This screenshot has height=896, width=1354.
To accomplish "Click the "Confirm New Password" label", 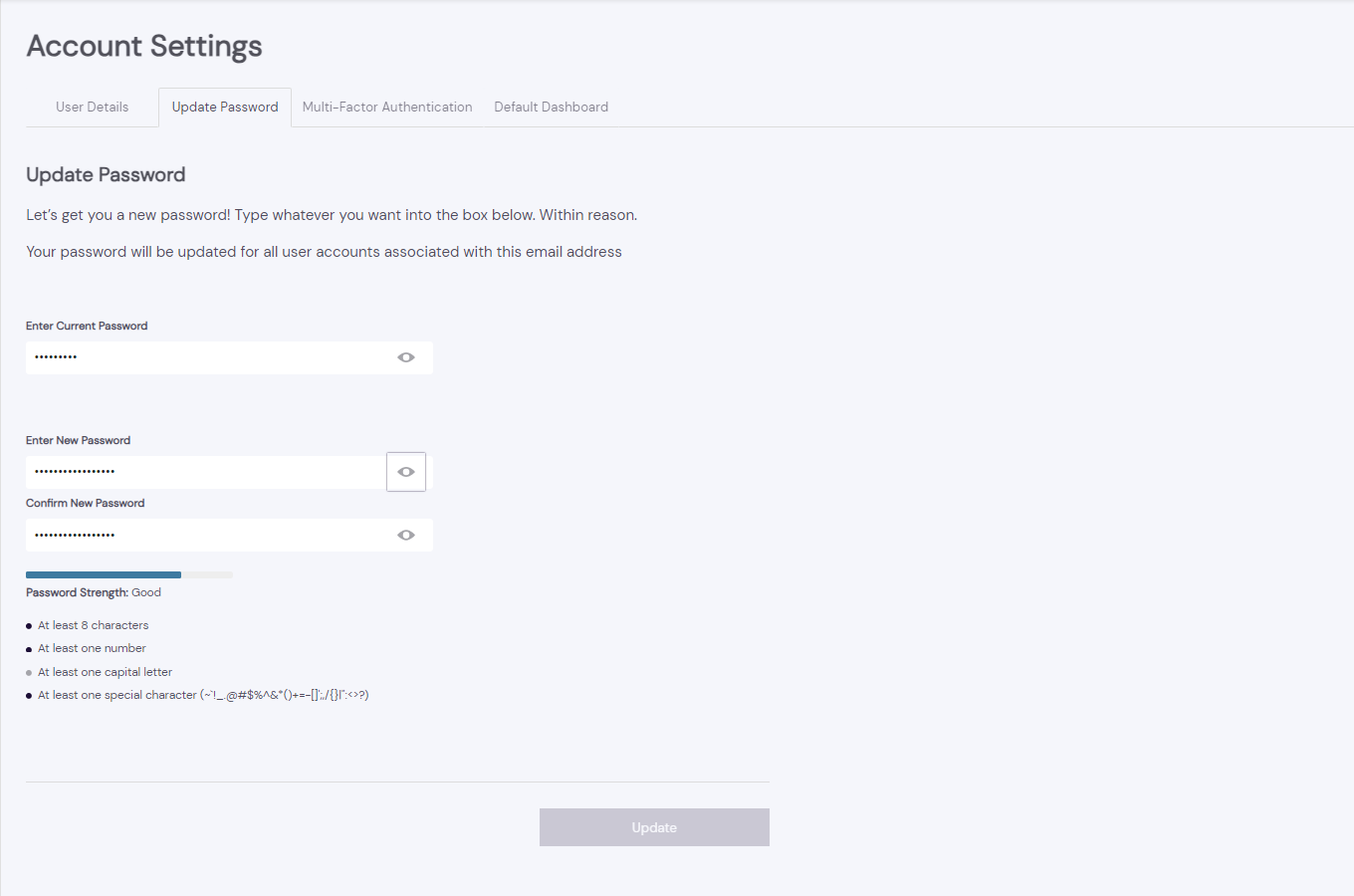I will pos(86,503).
